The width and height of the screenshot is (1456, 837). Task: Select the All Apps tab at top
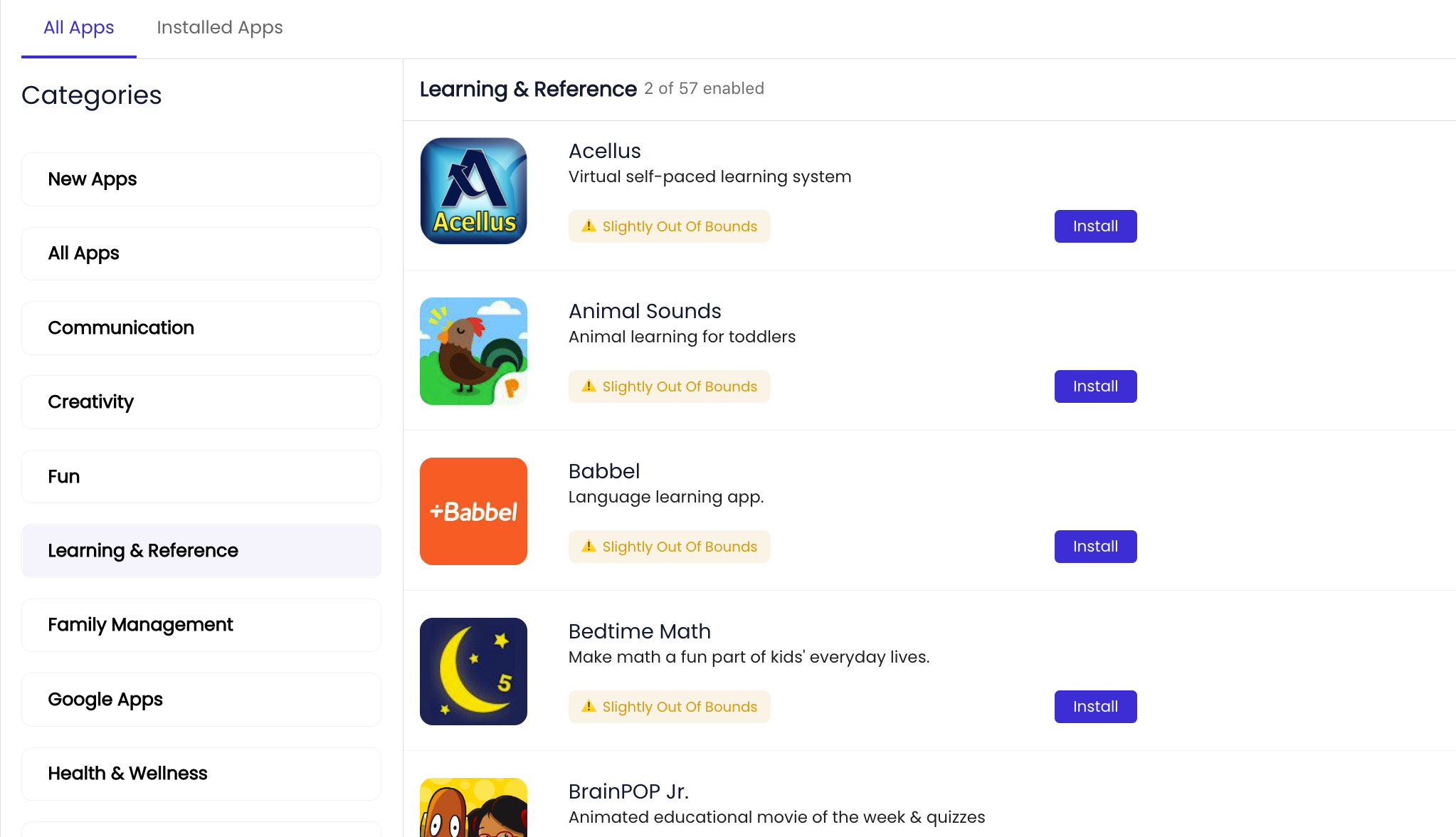(78, 28)
